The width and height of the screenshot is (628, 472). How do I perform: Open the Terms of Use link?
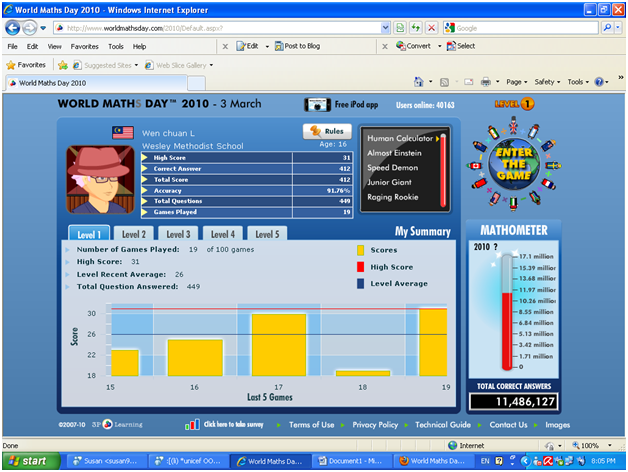pos(311,425)
